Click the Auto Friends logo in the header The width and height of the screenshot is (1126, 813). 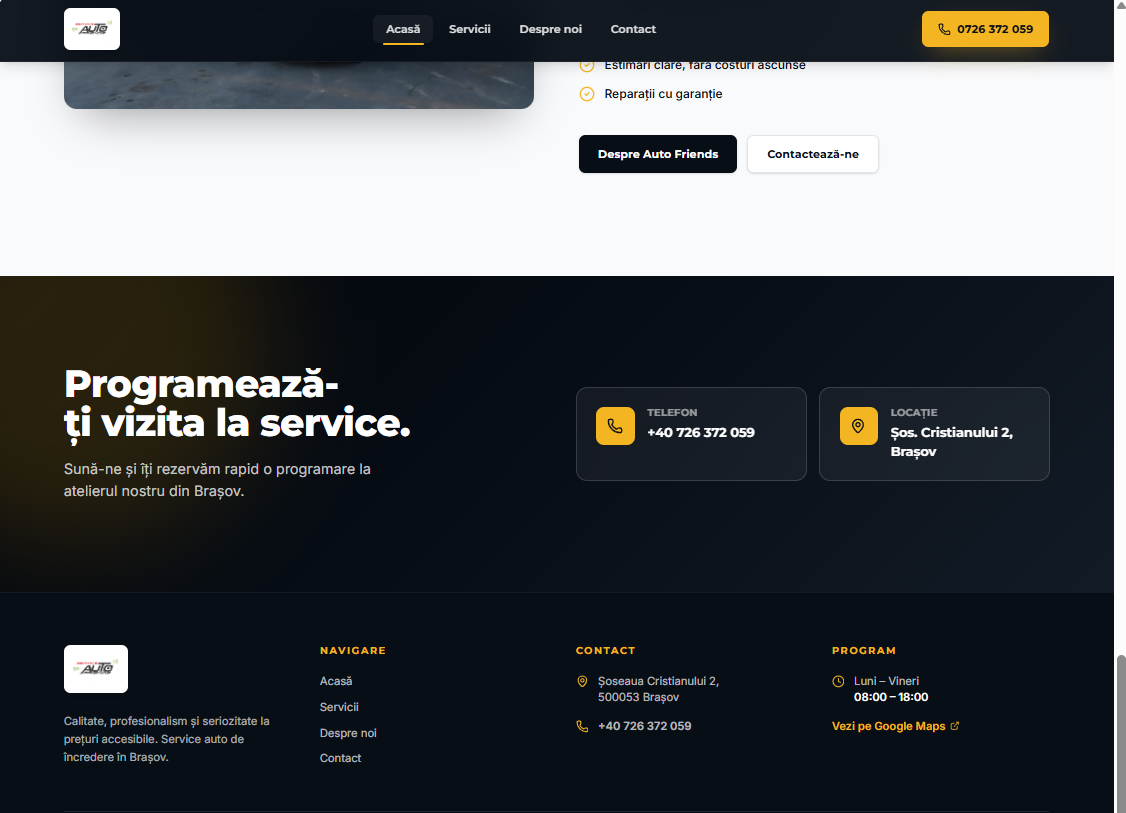click(x=91, y=28)
